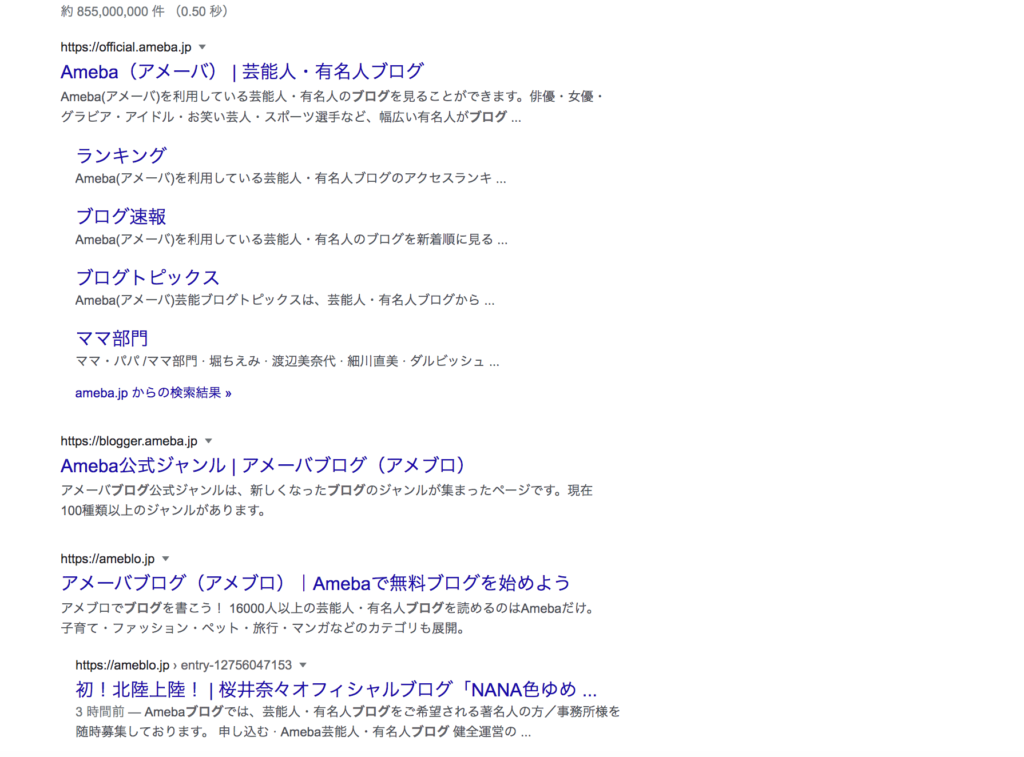The height and width of the screenshot is (757, 1024).
Task: Click the snippet line 子育て・ファッション・ペット・旅行
Action: click(x=263, y=628)
